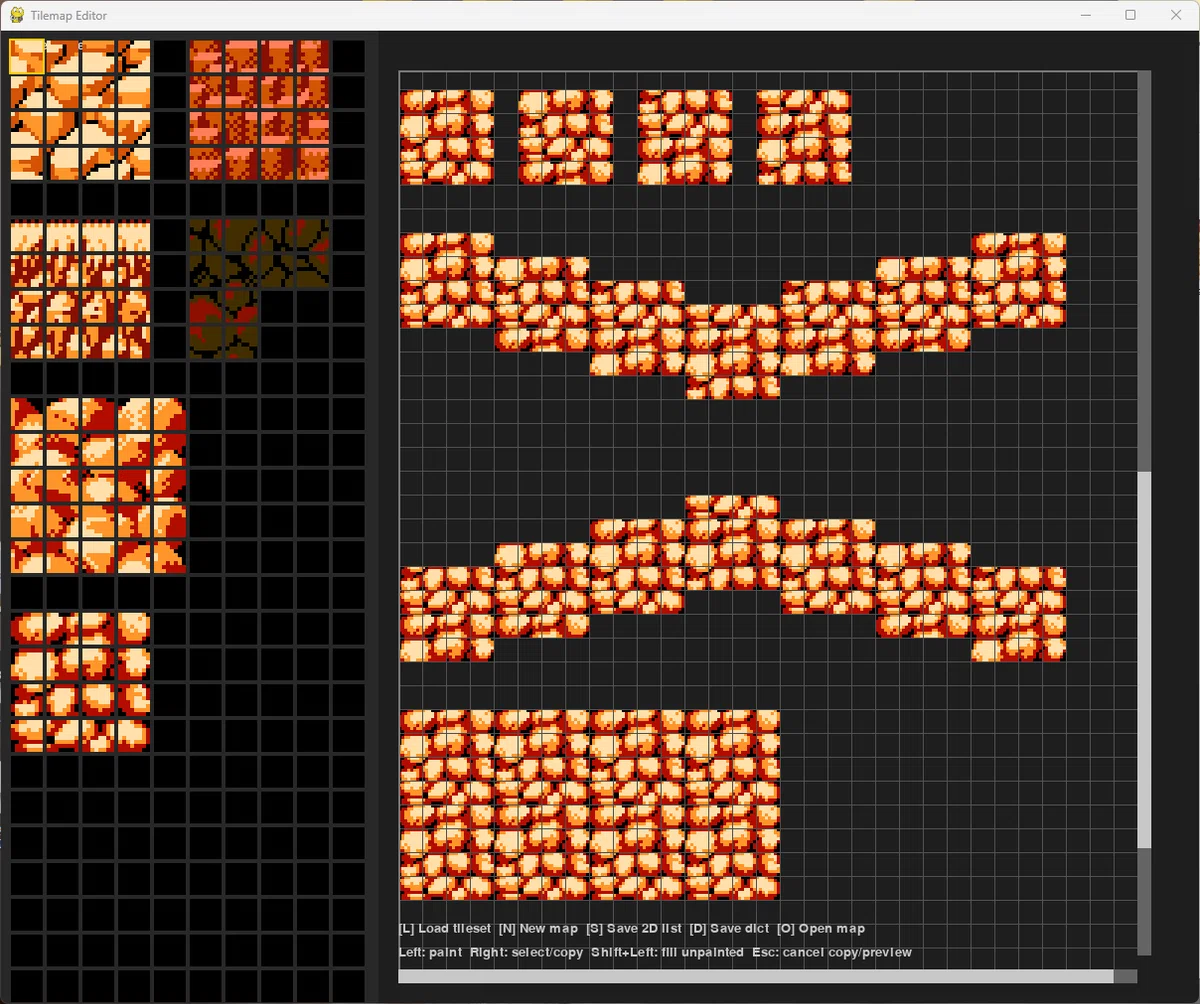Click the vertical scrollbar track above the thumb
The width and height of the screenshot is (1200, 1004).
coord(1144,270)
